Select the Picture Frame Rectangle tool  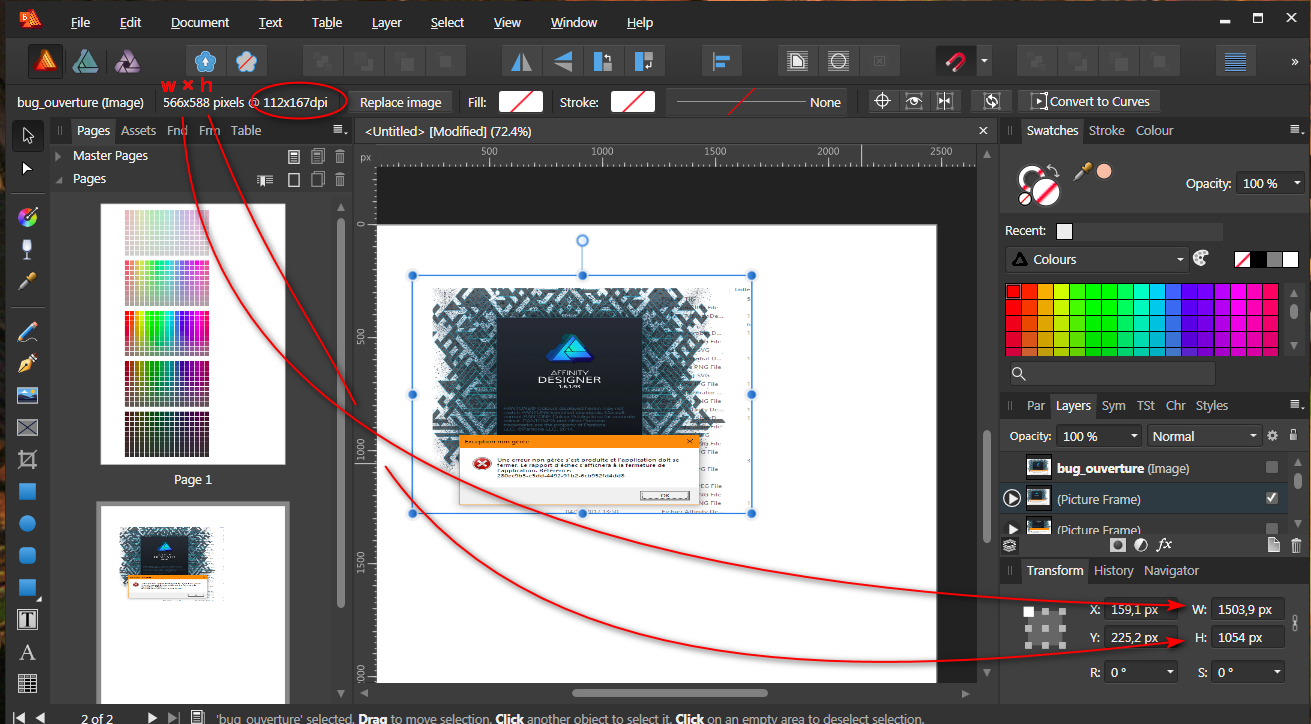[x=28, y=428]
